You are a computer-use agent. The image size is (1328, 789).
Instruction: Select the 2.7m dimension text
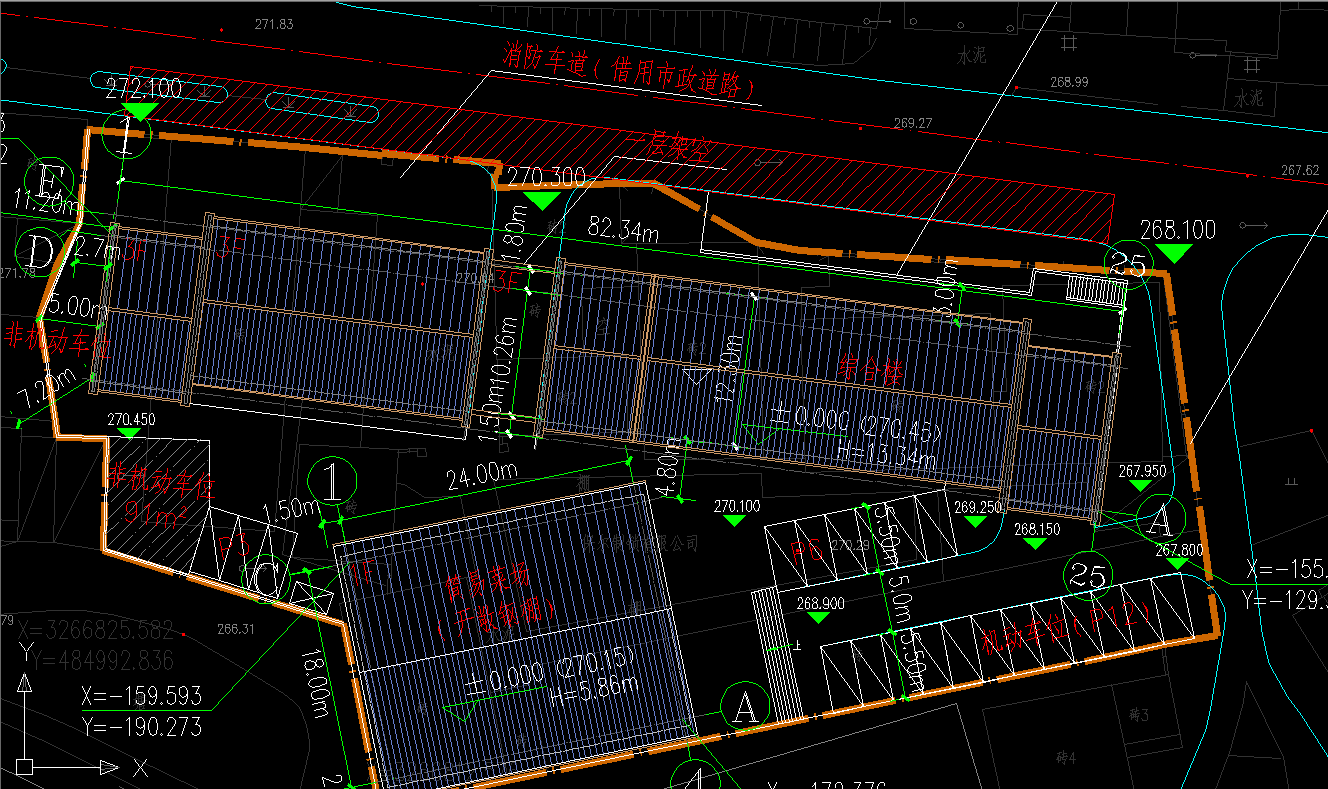(97, 250)
